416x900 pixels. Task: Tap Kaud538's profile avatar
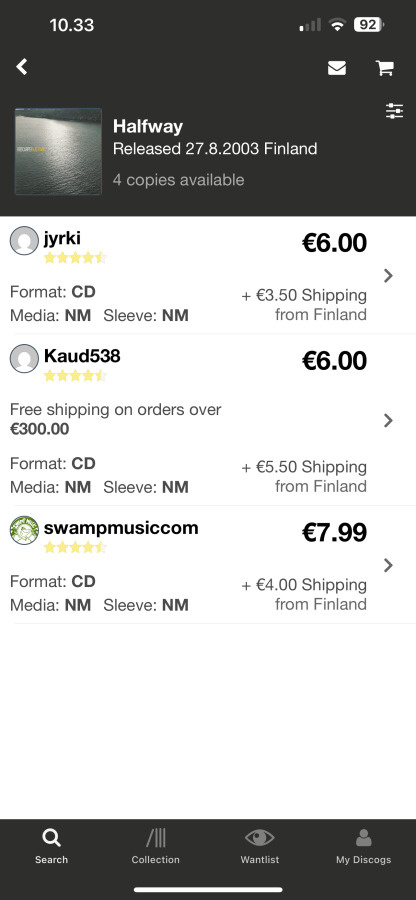(x=24, y=358)
